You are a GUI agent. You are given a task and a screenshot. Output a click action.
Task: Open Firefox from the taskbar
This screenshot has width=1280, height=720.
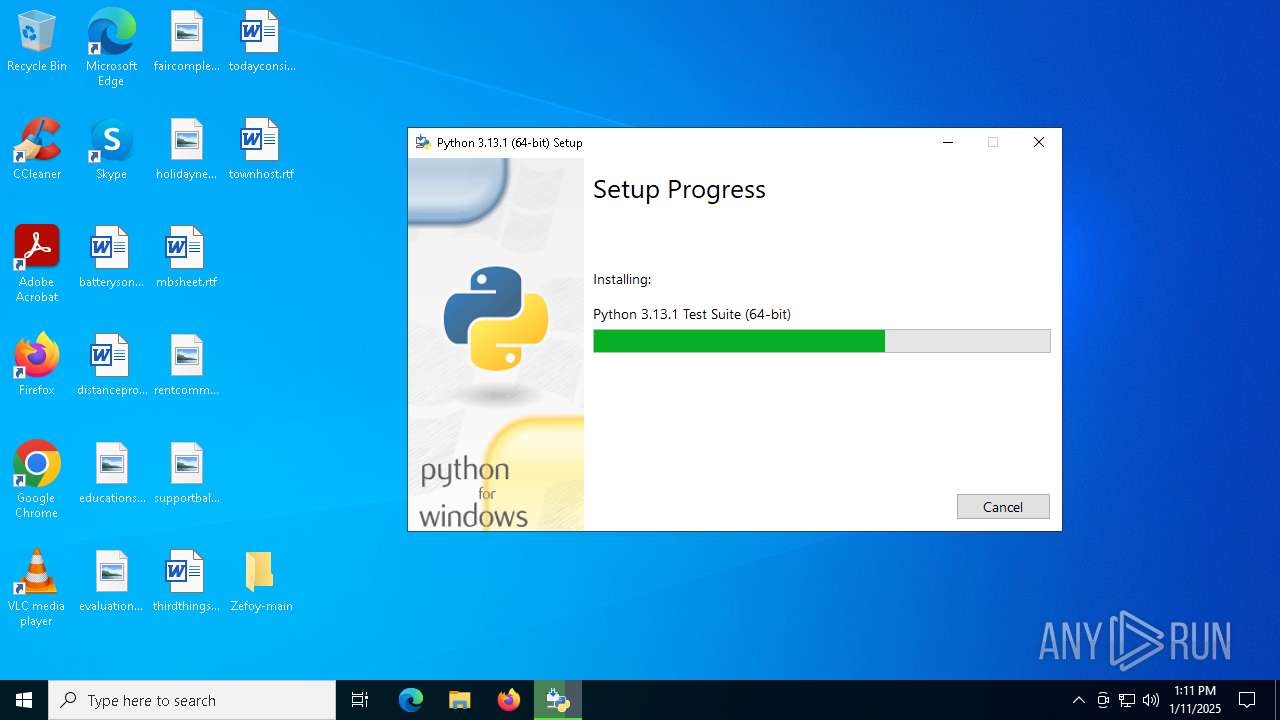pyautogui.click(x=508, y=700)
